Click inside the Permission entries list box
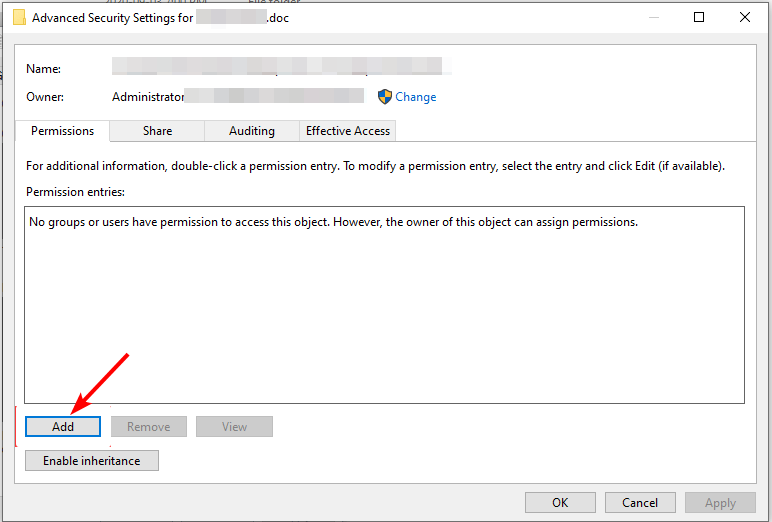Image resolution: width=772 pixels, height=522 pixels. click(385, 305)
